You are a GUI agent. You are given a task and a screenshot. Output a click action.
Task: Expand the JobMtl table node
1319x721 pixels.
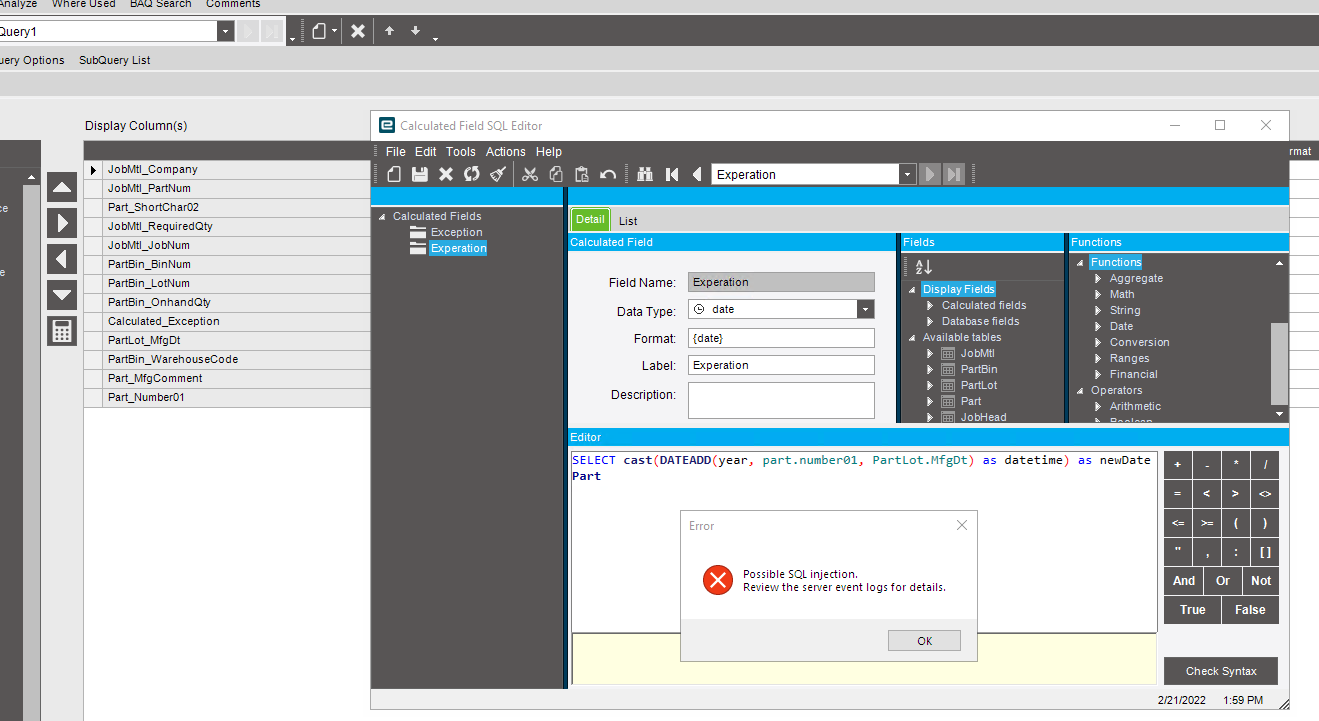point(930,354)
